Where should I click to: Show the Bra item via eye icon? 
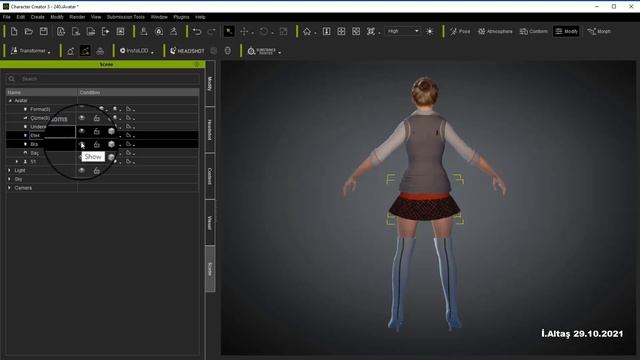click(82, 144)
